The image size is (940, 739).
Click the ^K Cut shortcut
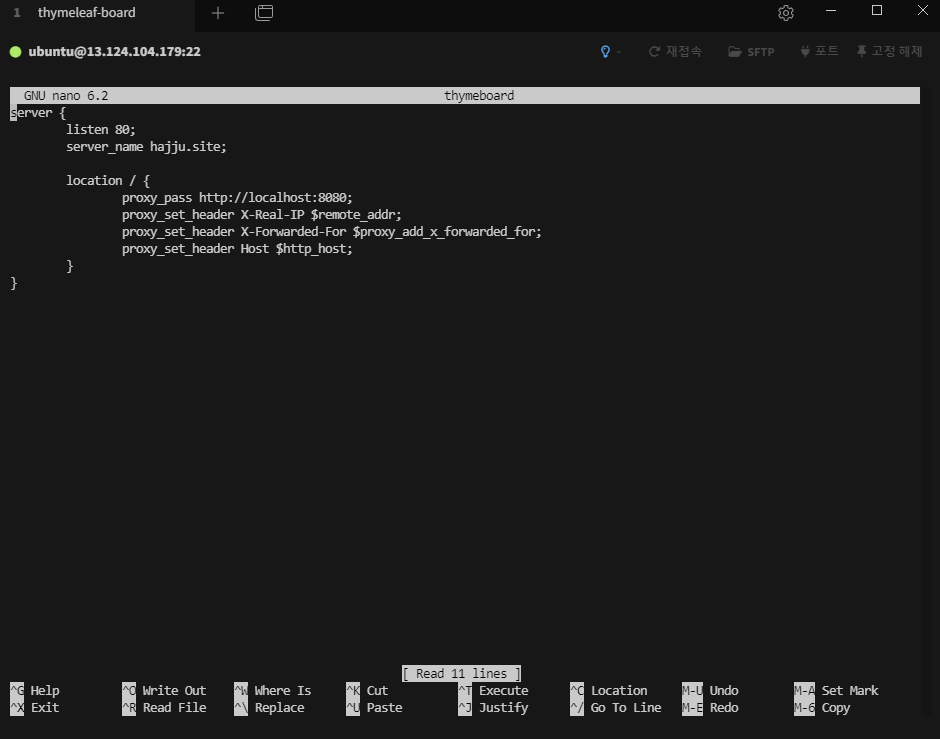(x=367, y=690)
